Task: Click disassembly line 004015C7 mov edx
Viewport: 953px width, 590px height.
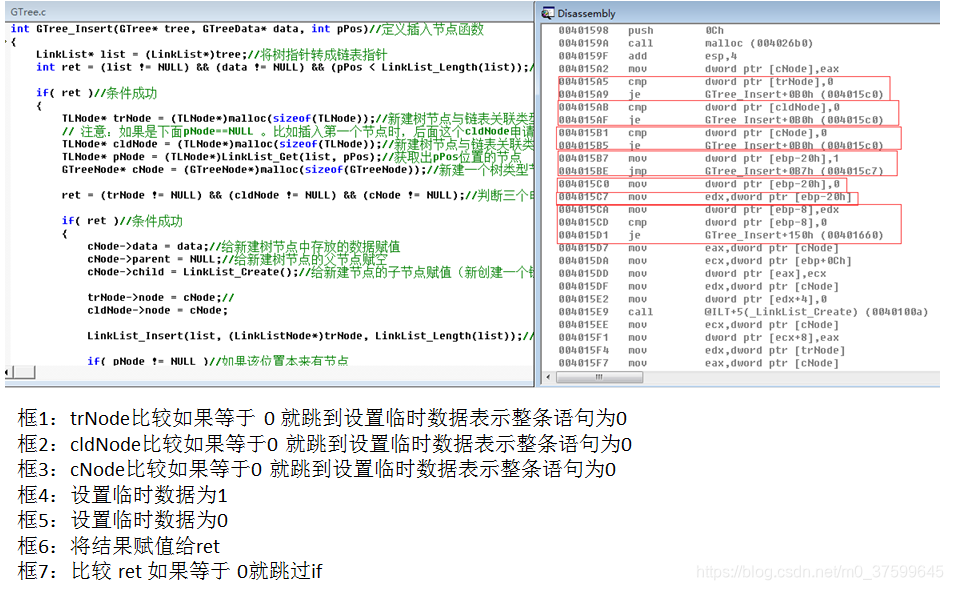Action: (706, 196)
